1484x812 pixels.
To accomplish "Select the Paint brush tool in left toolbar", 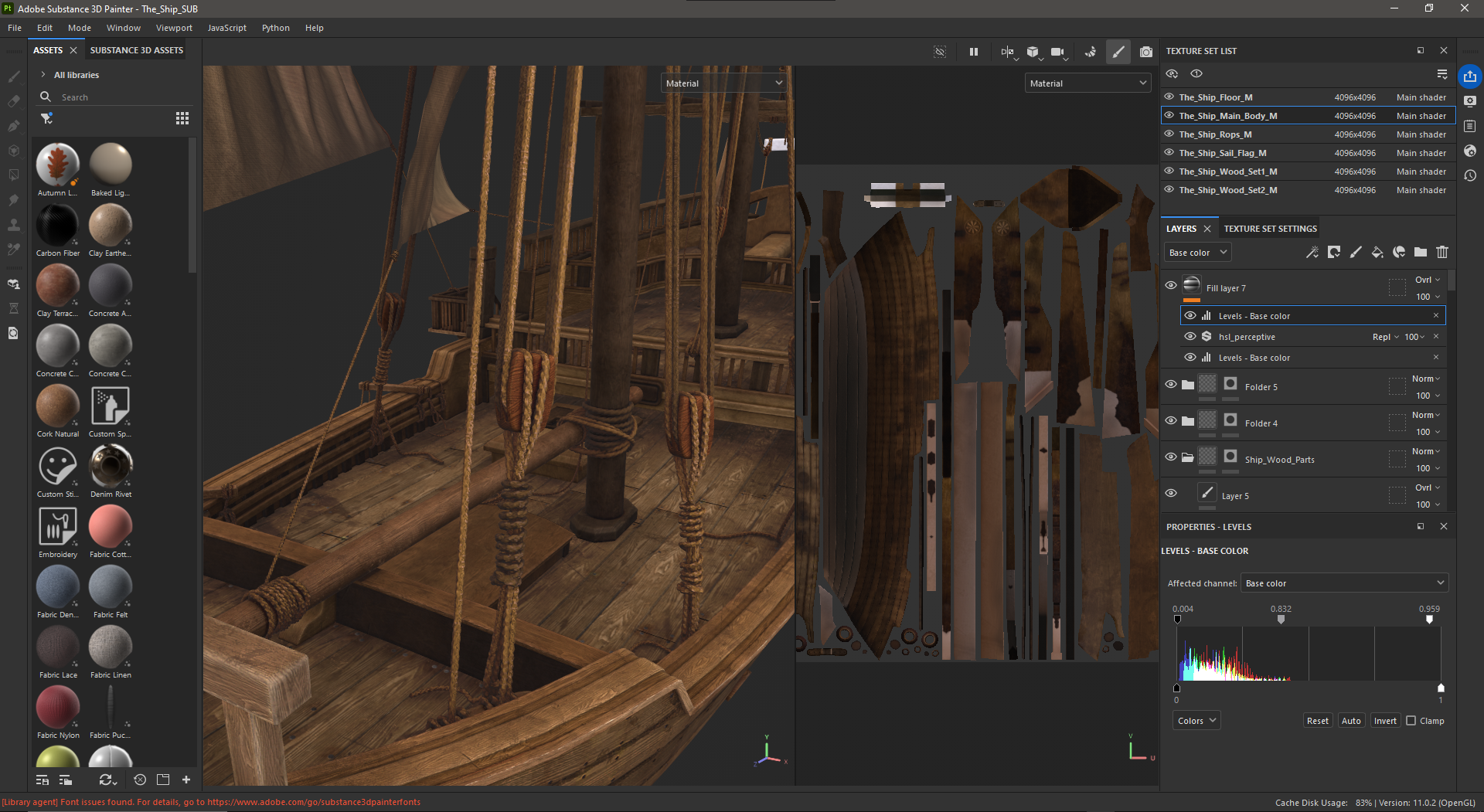I will [x=13, y=76].
